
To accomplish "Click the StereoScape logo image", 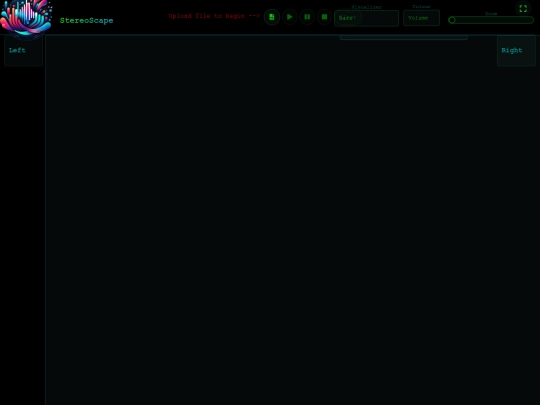I will coord(26,18).
